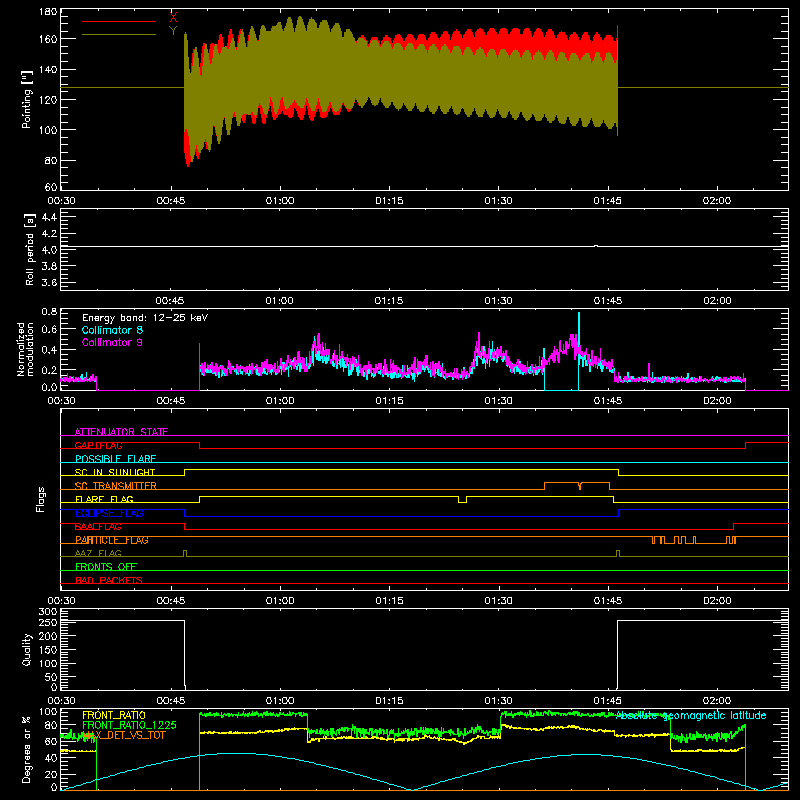This screenshot has height=800, width=800.
Task: Click the "4.0" tick on Roll period axis
Action: click(x=49, y=250)
